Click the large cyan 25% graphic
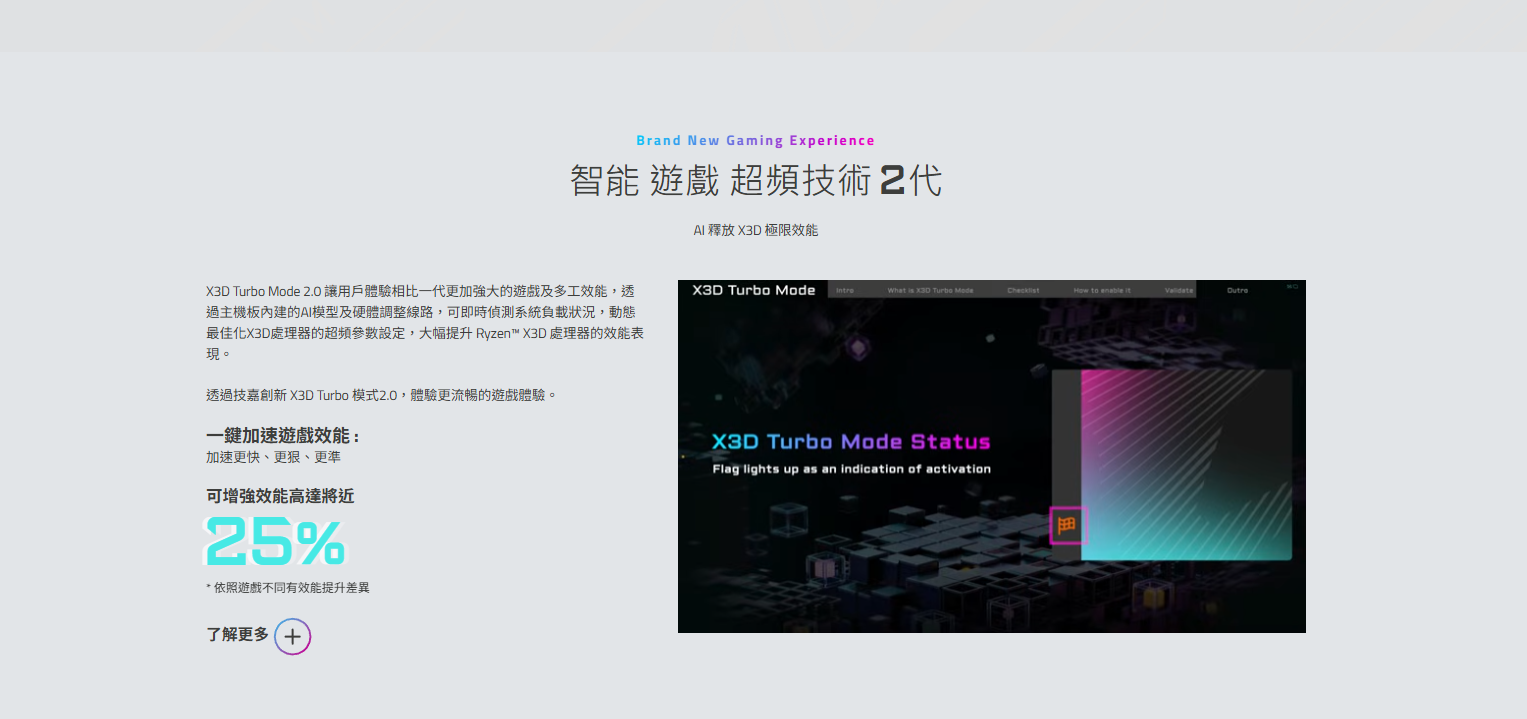 (x=275, y=542)
